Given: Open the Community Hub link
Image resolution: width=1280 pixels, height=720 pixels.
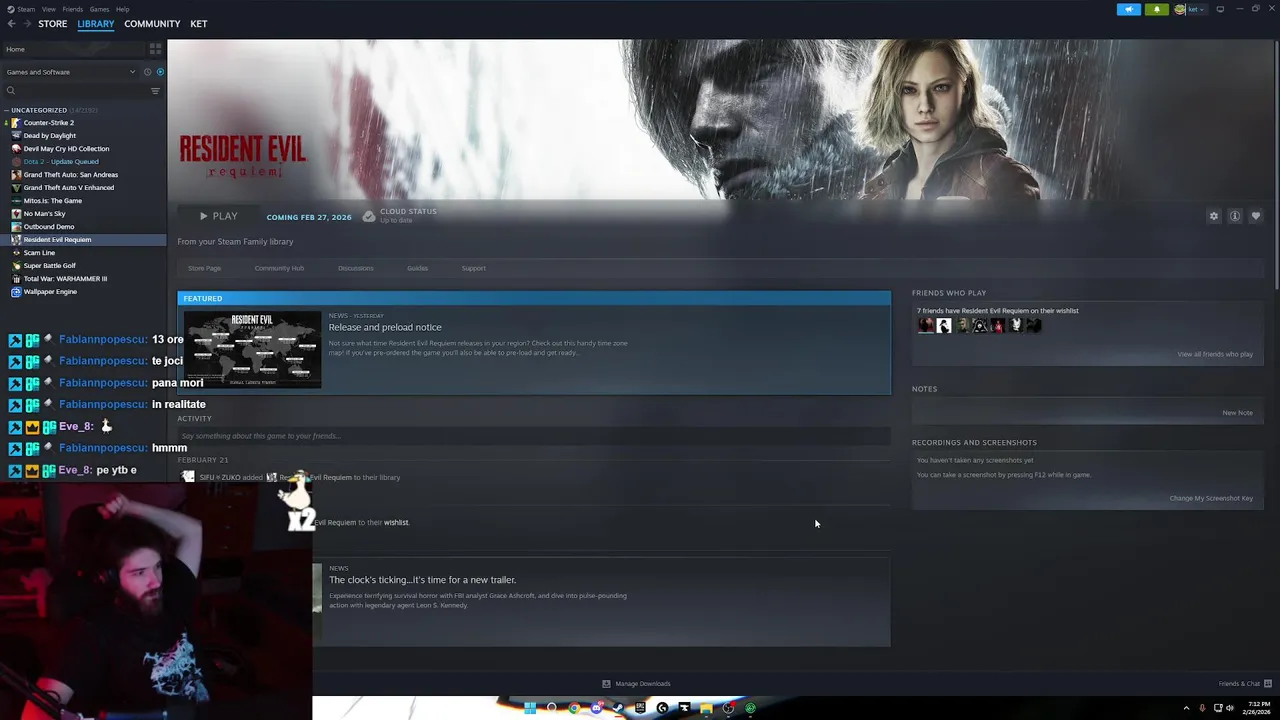Looking at the screenshot, I should pos(279,268).
